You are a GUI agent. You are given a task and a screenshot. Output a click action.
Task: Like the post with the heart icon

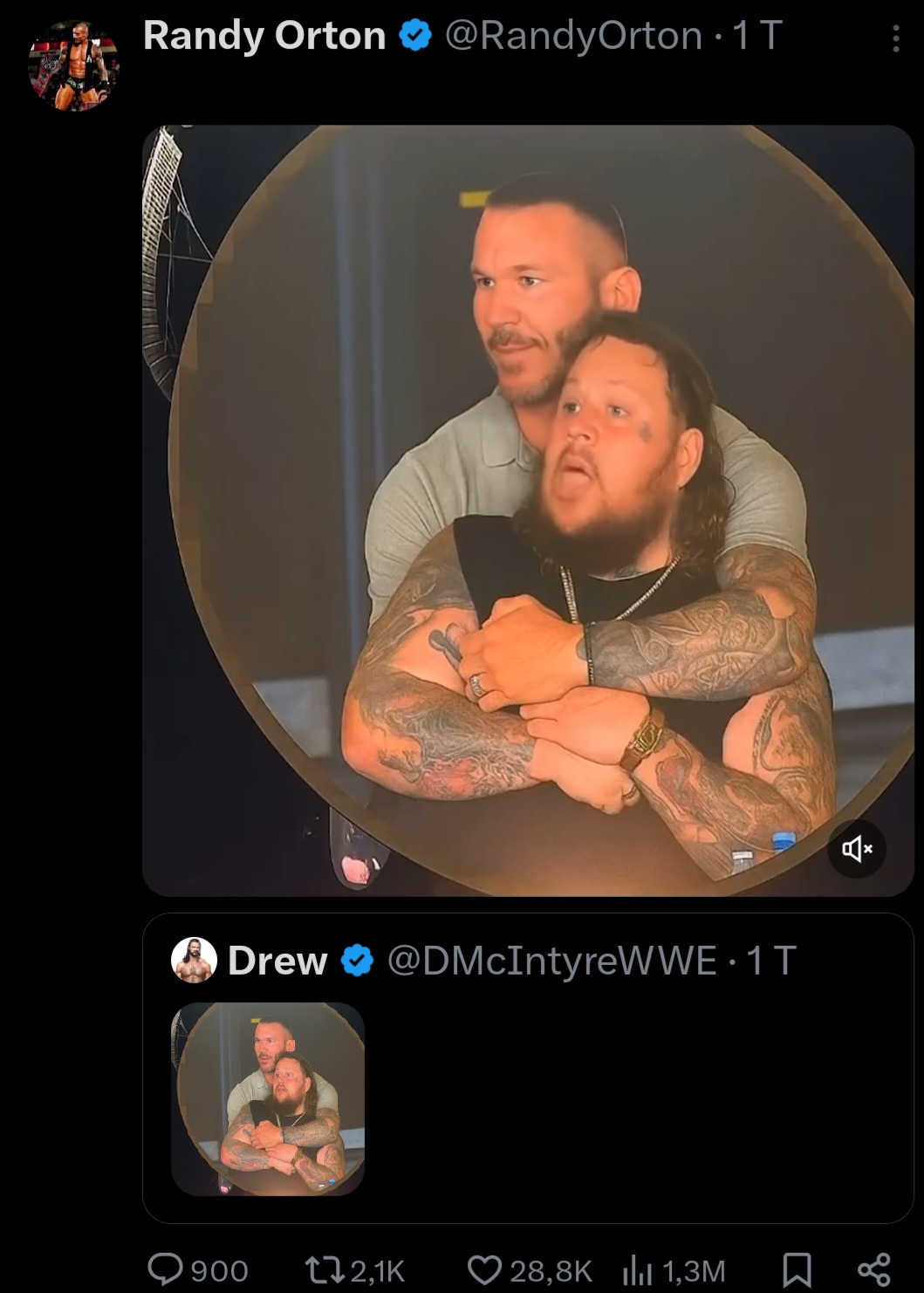click(x=484, y=1270)
